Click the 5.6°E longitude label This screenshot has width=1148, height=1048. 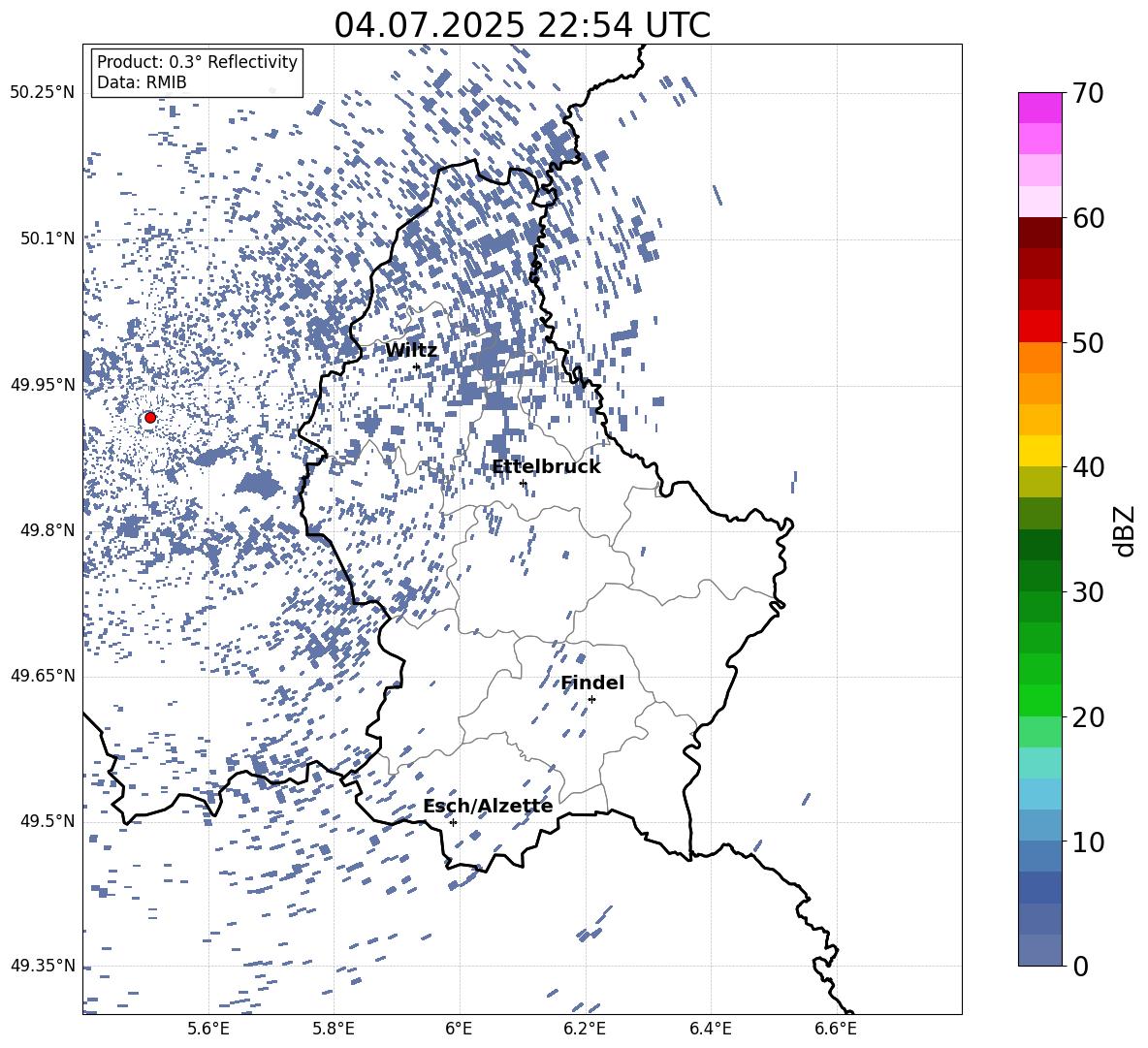click(x=208, y=1029)
